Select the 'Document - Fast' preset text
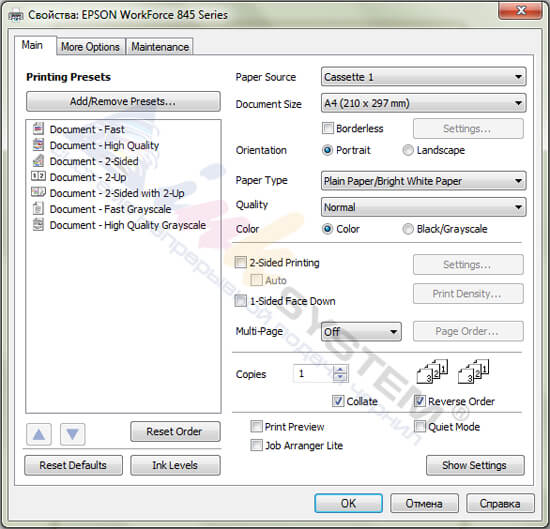The image size is (550, 529). [87, 129]
